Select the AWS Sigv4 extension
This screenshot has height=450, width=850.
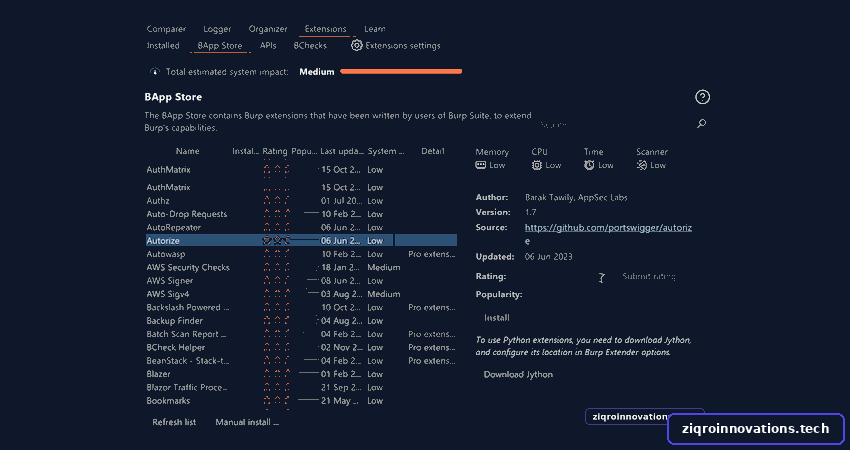pos(301,294)
